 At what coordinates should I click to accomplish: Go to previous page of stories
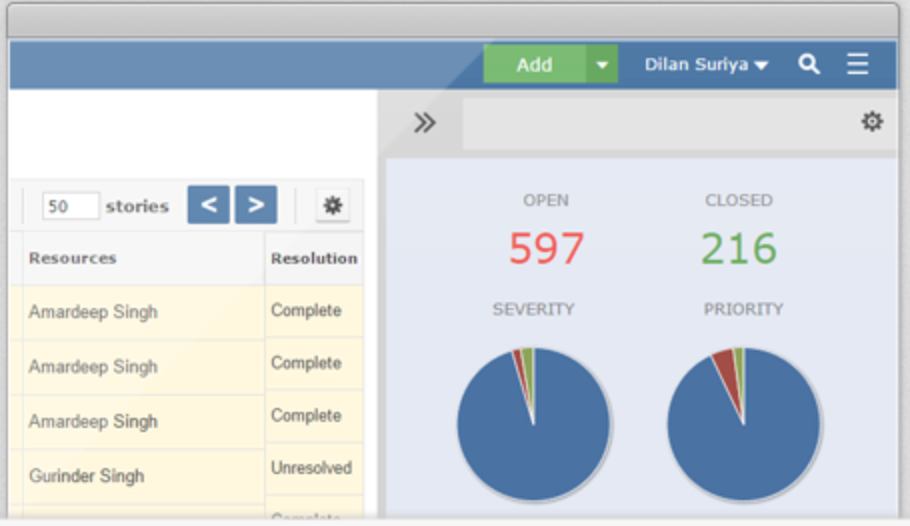click(208, 205)
